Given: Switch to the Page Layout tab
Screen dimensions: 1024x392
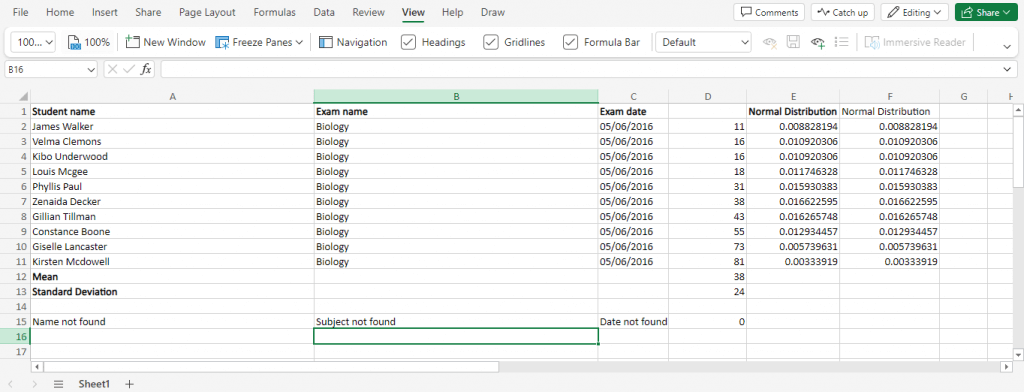Looking at the screenshot, I should (x=207, y=12).
